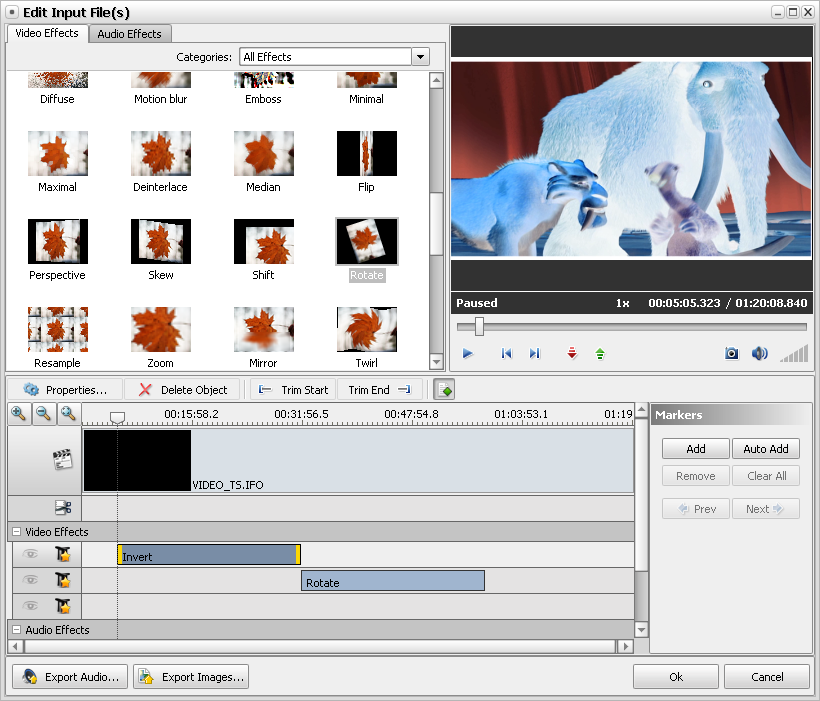Open Properties for selected object
This screenshot has width=820, height=701.
(65, 390)
